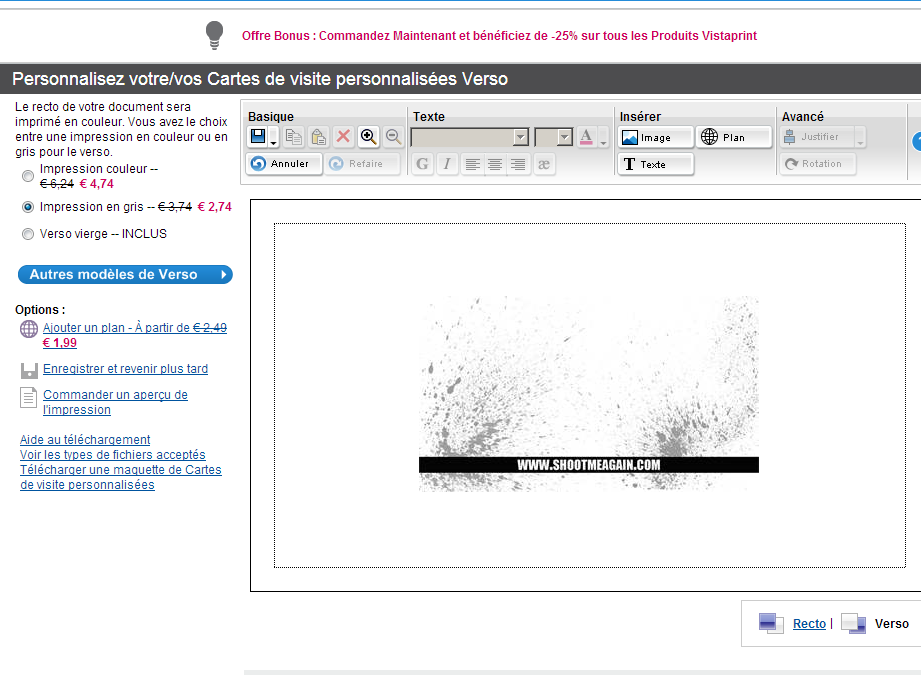Click the € 4,74 discounted color price
This screenshot has height=675, width=921.
tap(96, 184)
